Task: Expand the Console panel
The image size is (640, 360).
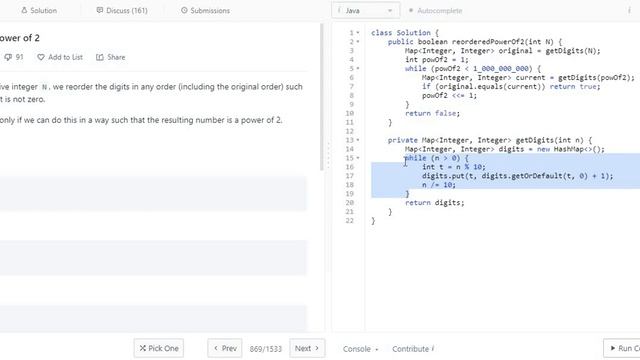Action: click(x=360, y=349)
